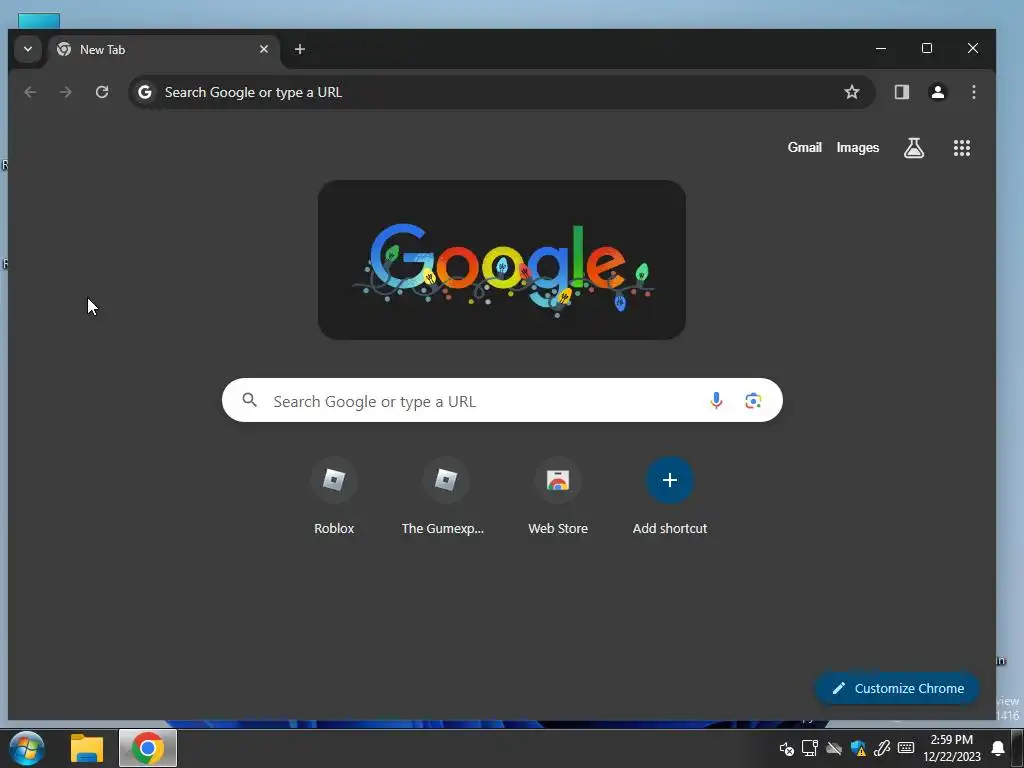Viewport: 1024px width, 768px height.
Task: Open the Web Store shortcut
Action: click(558, 498)
